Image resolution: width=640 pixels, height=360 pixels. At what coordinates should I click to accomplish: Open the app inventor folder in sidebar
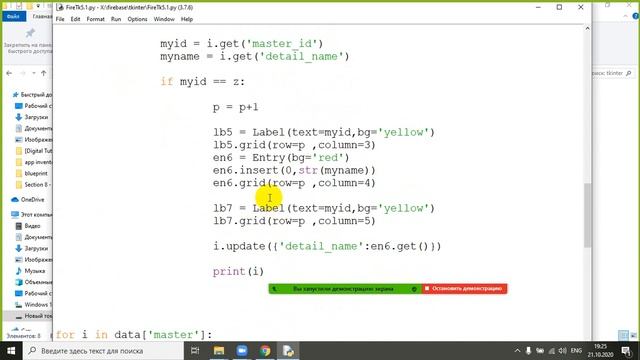click(33, 162)
